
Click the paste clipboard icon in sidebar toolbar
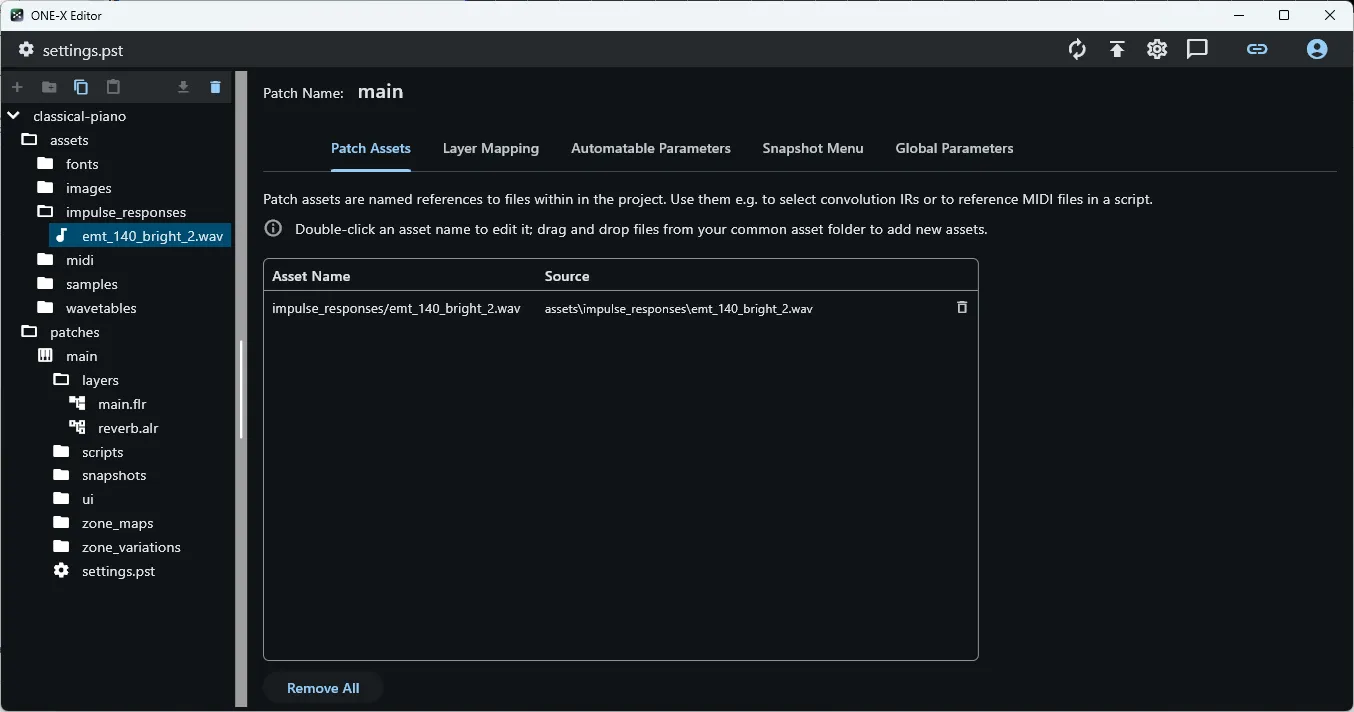113,87
